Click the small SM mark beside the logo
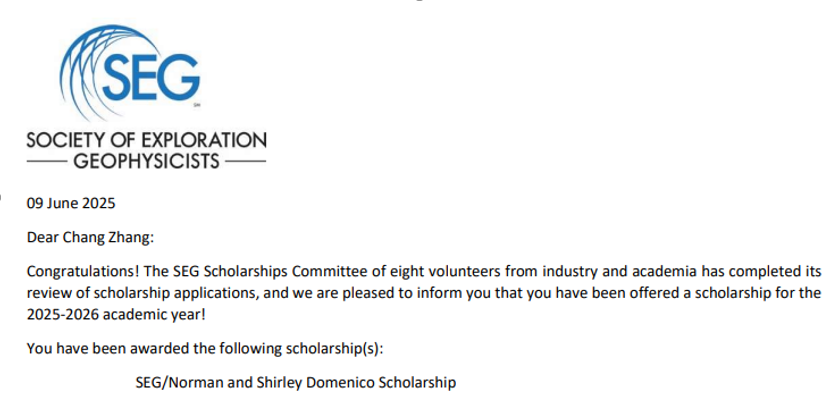834x395 pixels. (x=197, y=106)
